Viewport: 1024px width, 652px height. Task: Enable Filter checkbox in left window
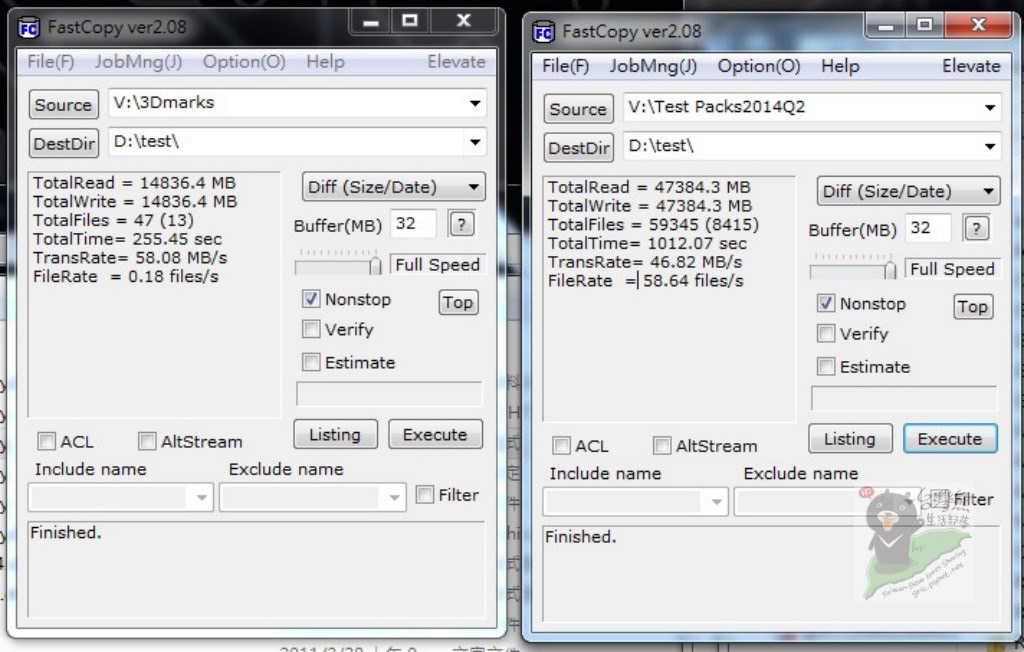click(x=424, y=495)
